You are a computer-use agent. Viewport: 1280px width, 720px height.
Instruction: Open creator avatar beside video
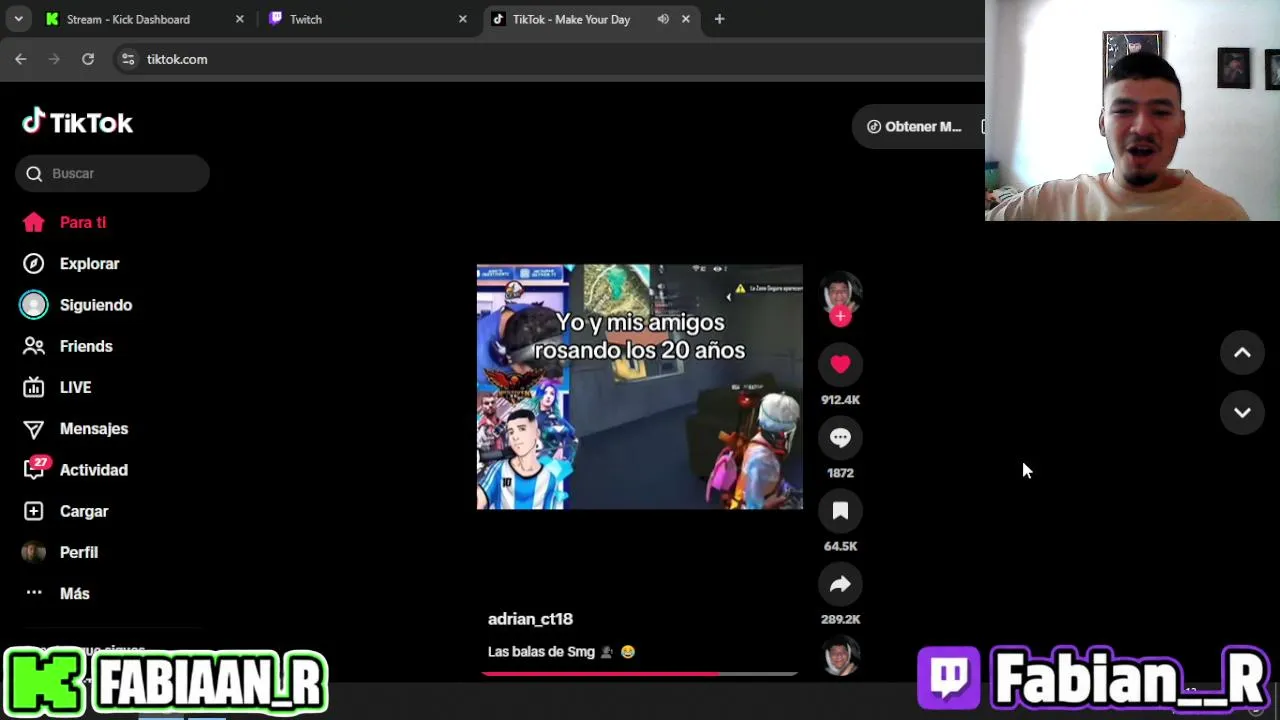click(x=840, y=293)
